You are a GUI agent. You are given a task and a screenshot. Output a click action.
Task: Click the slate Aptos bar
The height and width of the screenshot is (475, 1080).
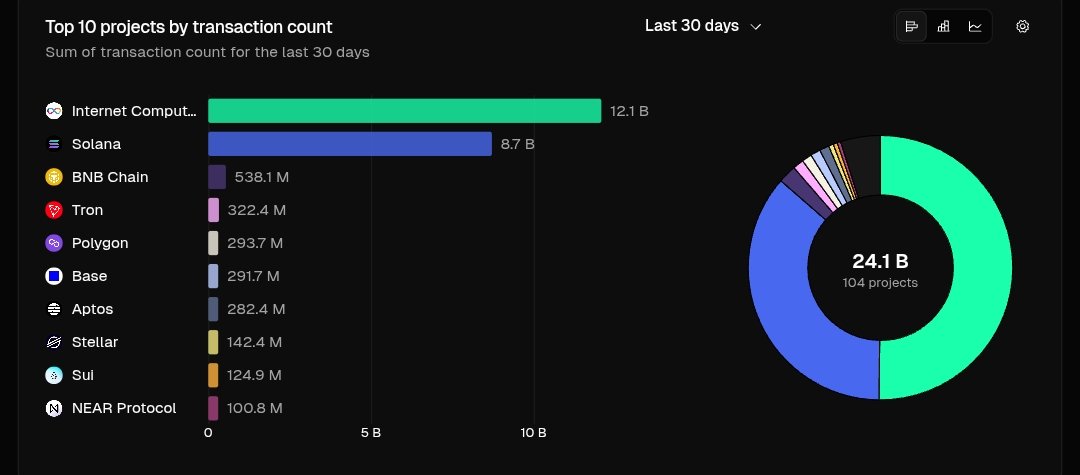pos(214,309)
